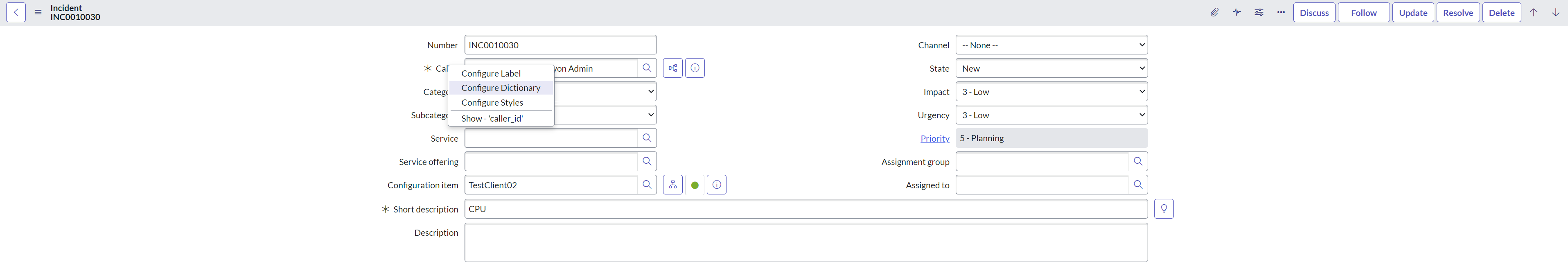Open the activity stream icon
This screenshot has height=271, width=1568.
tap(1237, 13)
